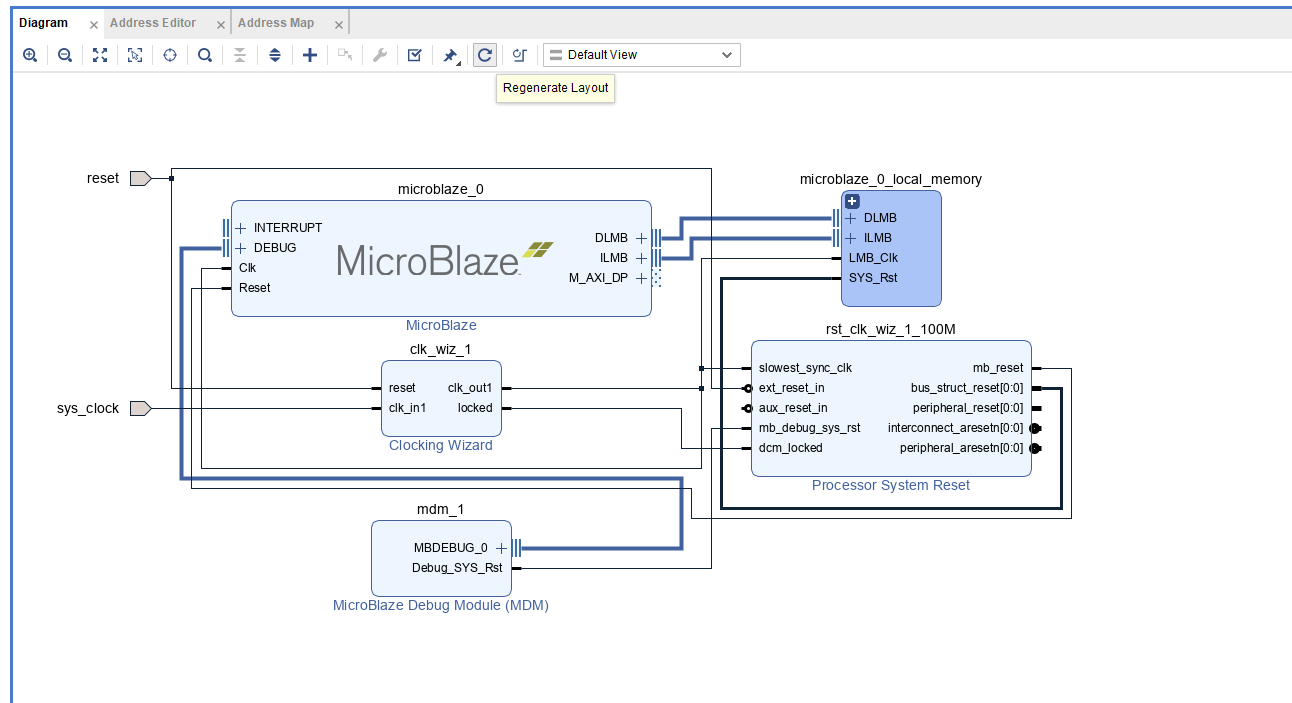
Task: Click the Regenerate Layout icon
Action: pos(485,55)
